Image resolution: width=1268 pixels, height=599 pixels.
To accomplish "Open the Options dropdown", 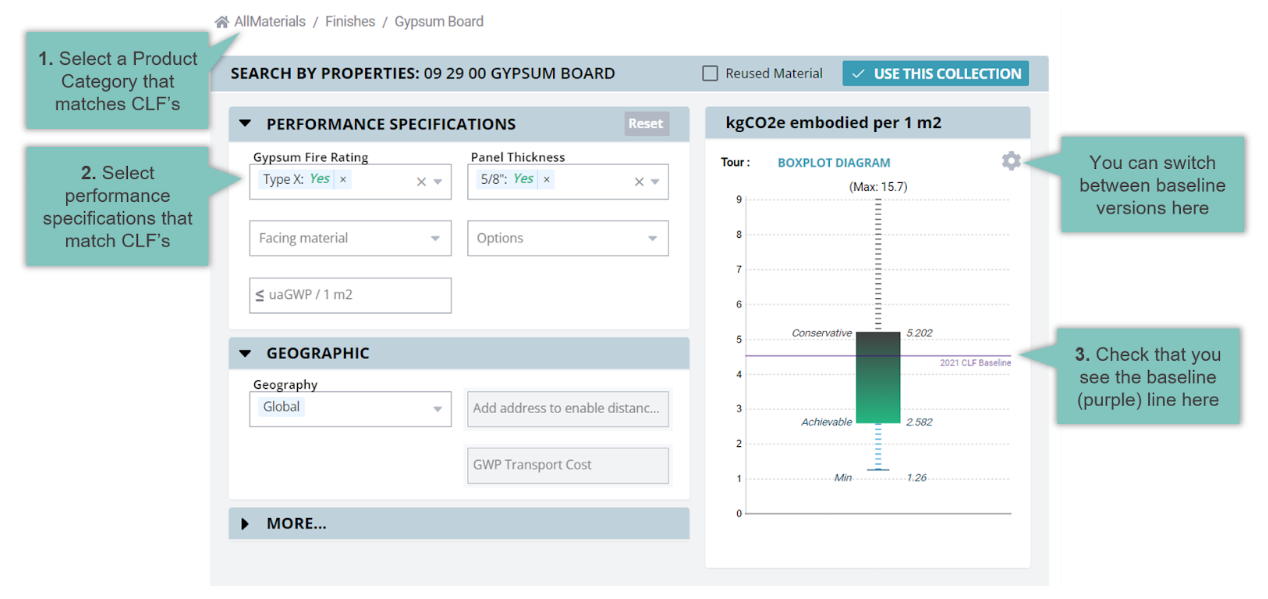I will [567, 239].
